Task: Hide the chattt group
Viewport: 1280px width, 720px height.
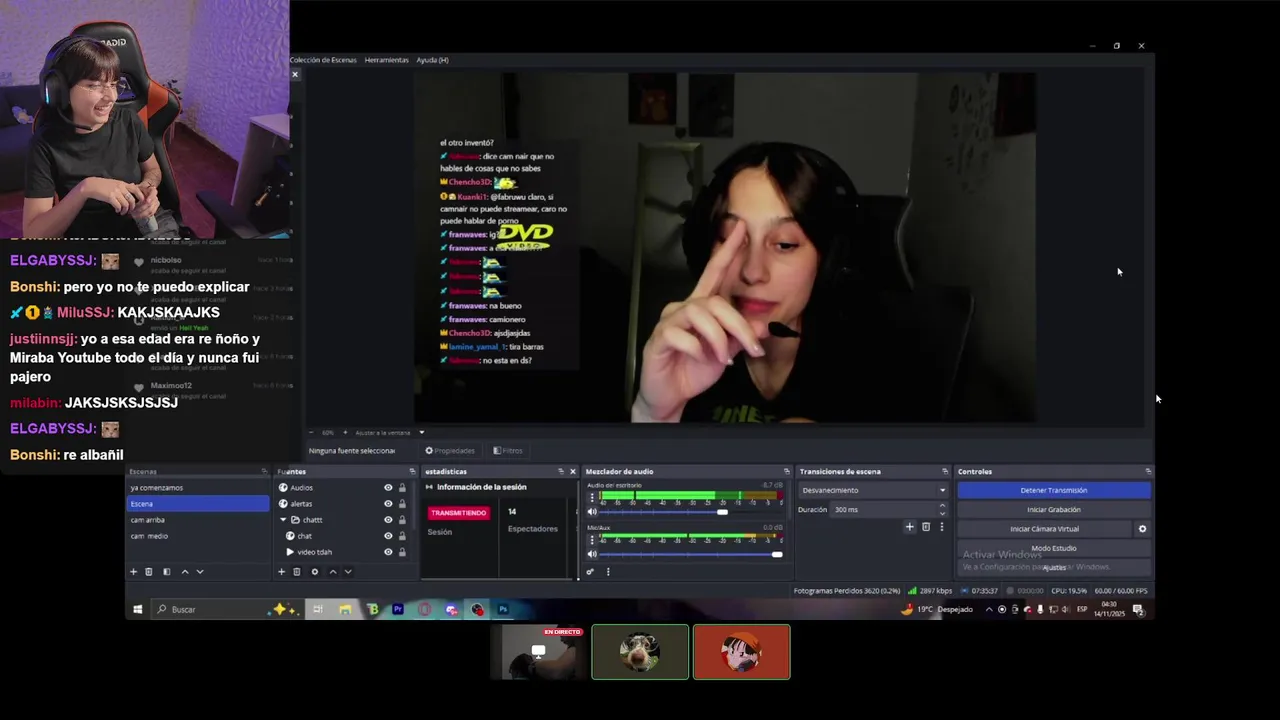Action: coord(388,520)
